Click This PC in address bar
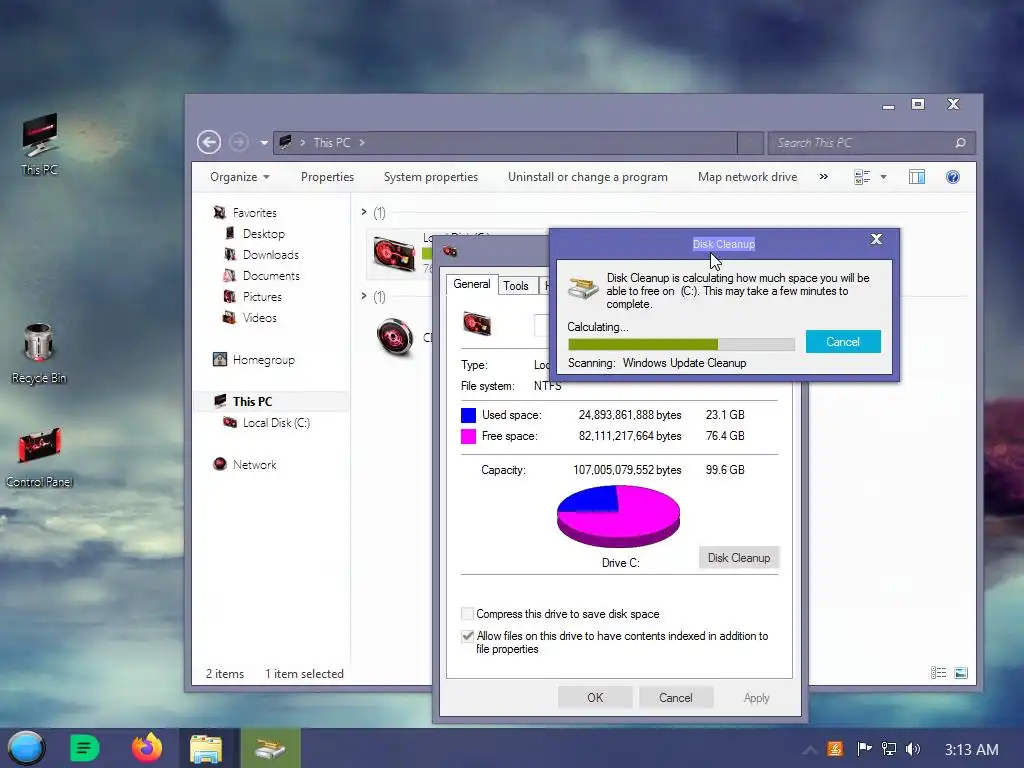The image size is (1024, 768). (x=332, y=143)
